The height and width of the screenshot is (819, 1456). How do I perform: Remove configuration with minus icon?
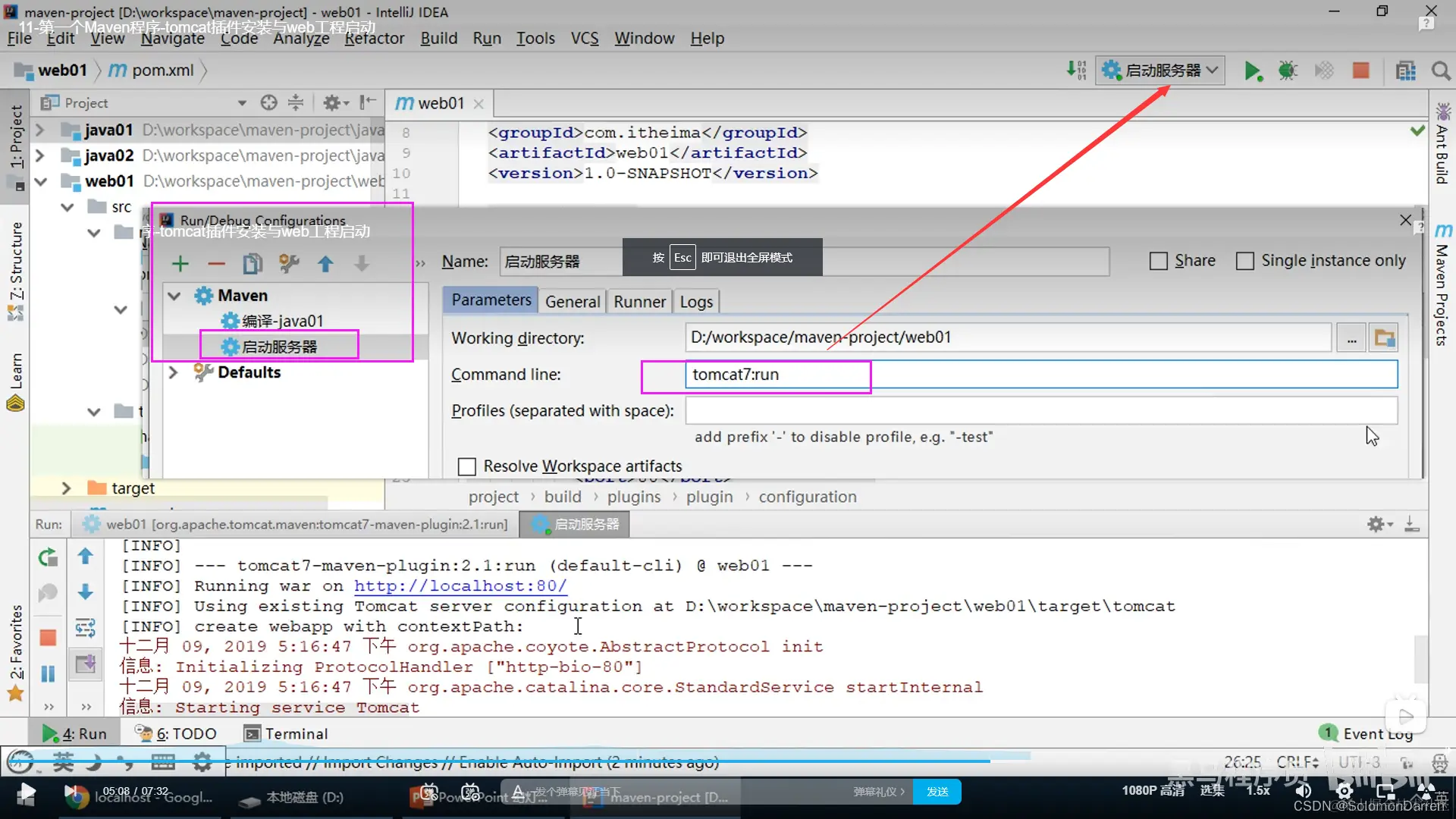pyautogui.click(x=216, y=264)
